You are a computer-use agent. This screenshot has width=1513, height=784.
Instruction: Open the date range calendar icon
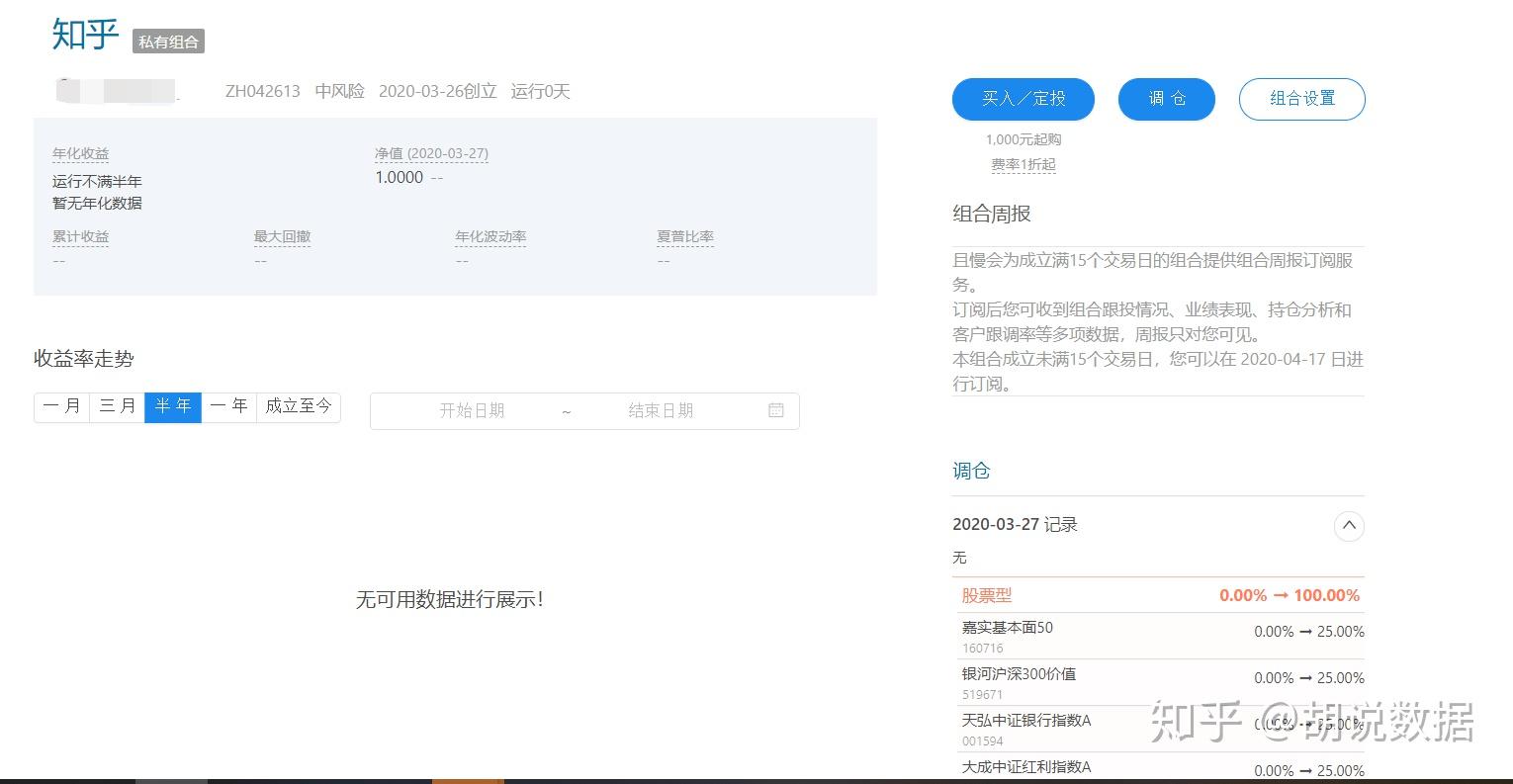[776, 410]
